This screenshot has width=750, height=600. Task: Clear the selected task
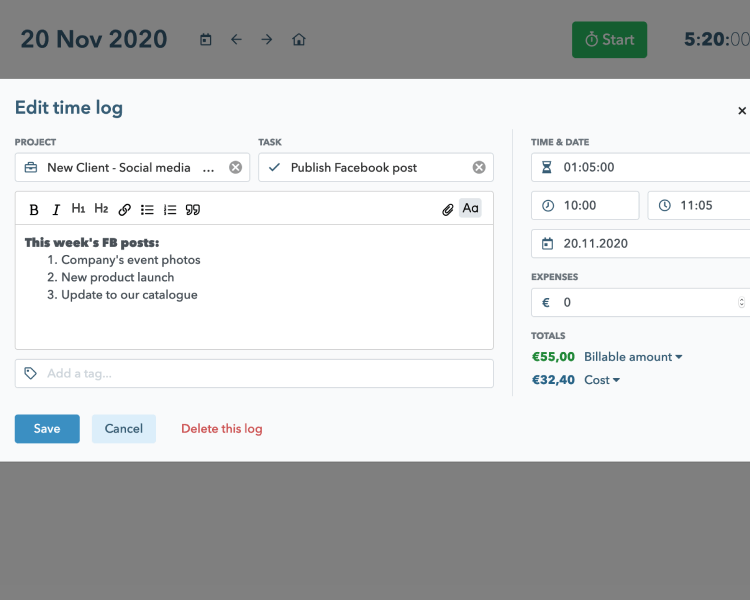point(479,167)
